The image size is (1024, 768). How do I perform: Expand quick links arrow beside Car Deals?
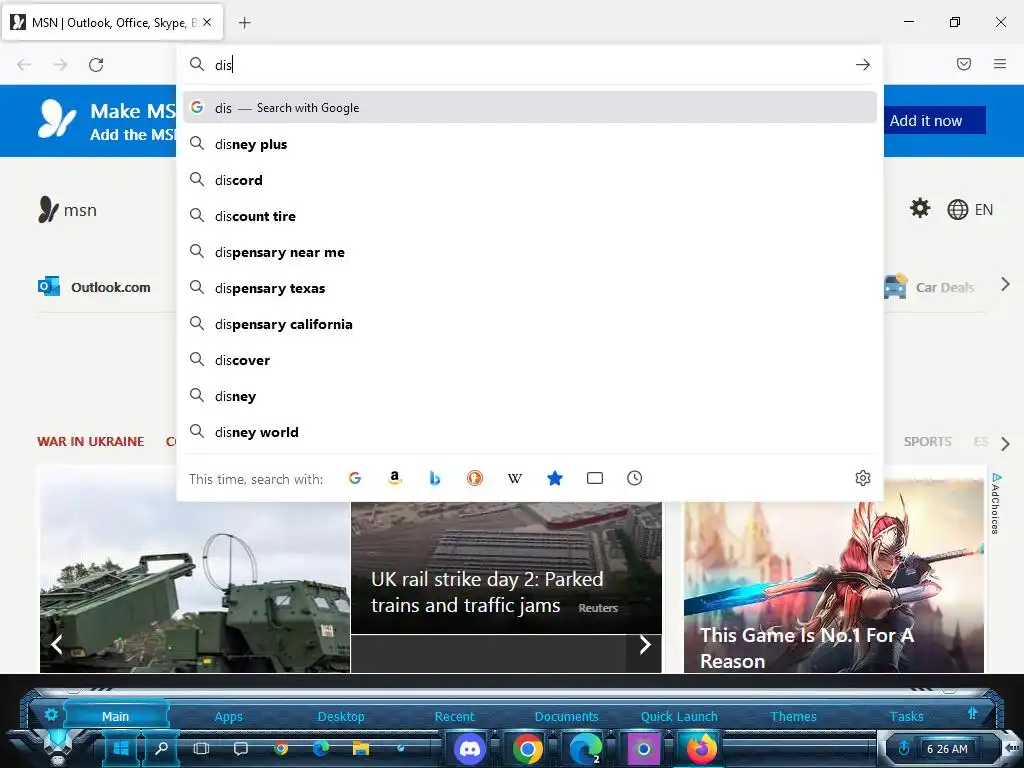[1005, 285]
